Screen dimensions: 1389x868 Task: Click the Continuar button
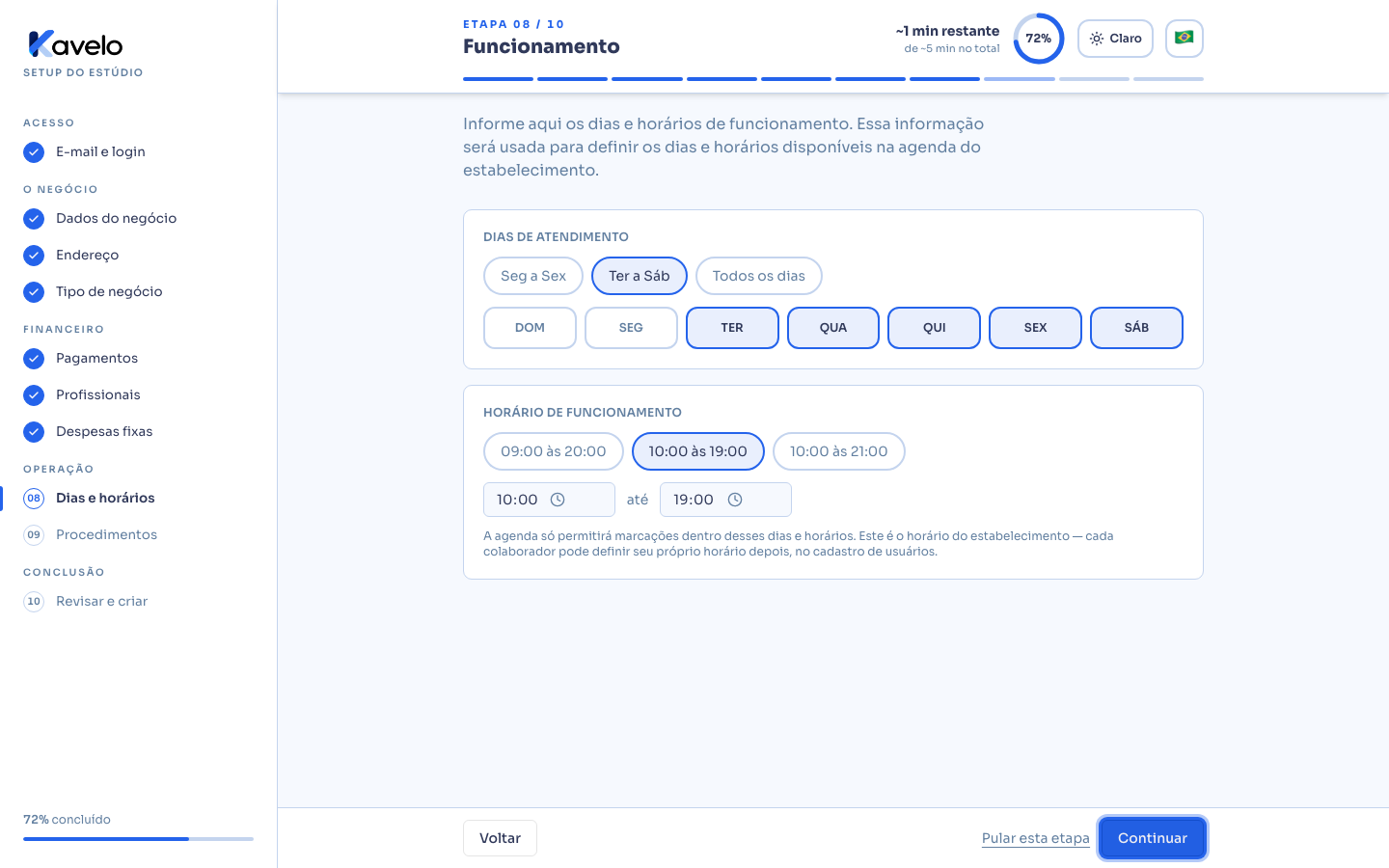(1153, 838)
